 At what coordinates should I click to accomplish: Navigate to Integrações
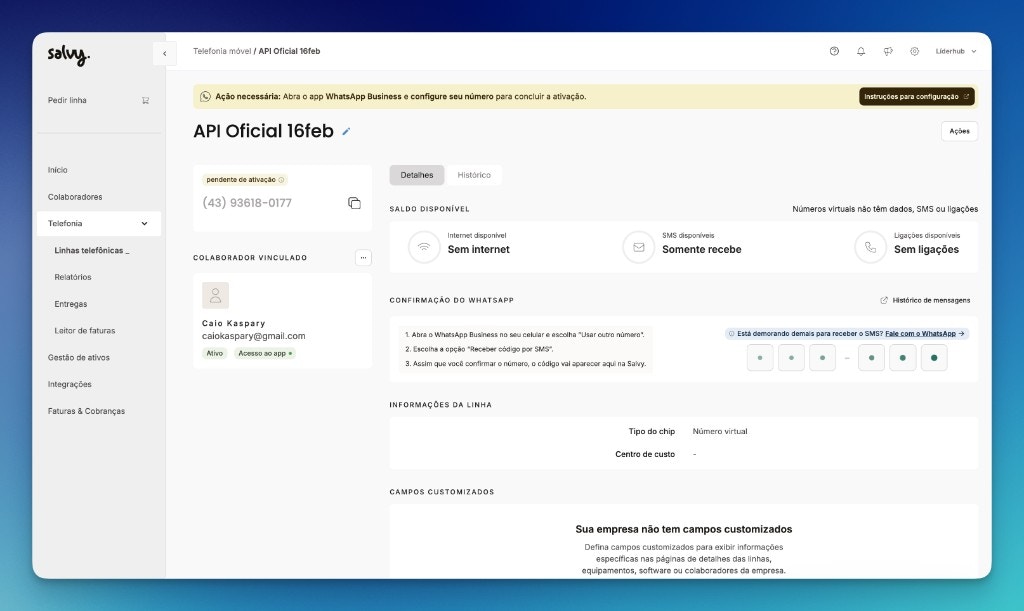coord(69,384)
